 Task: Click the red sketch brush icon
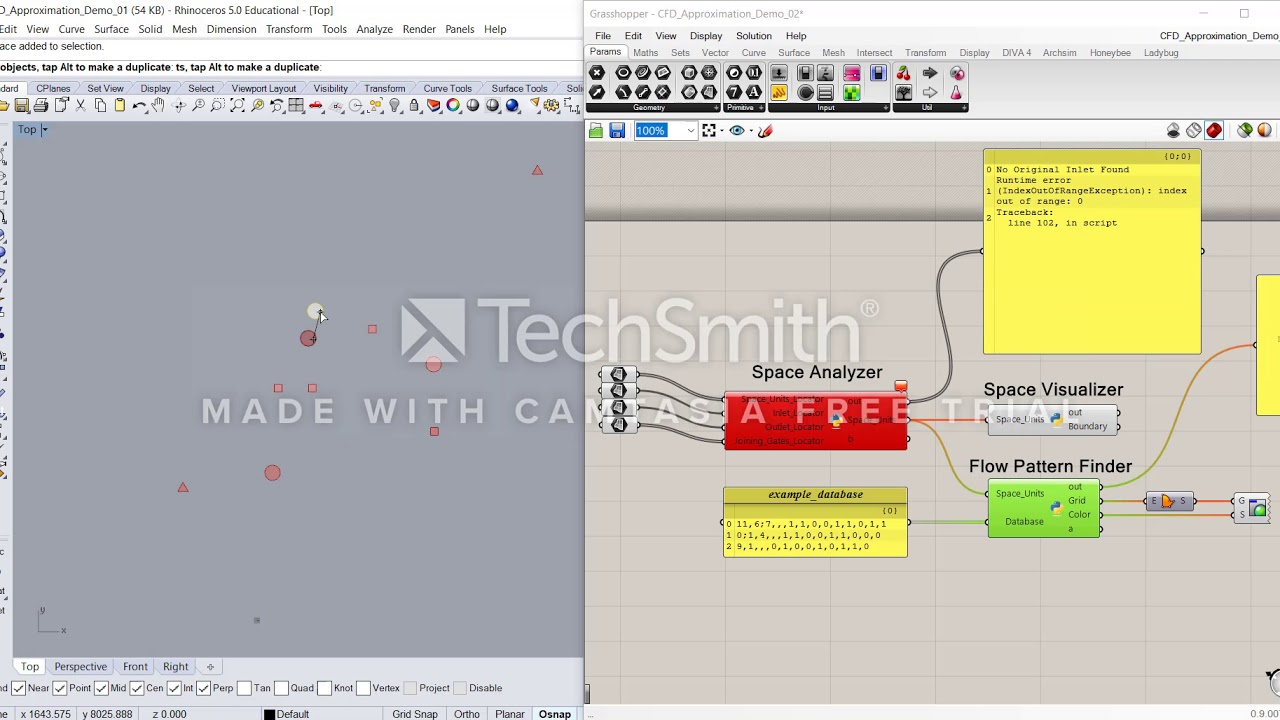(765, 131)
